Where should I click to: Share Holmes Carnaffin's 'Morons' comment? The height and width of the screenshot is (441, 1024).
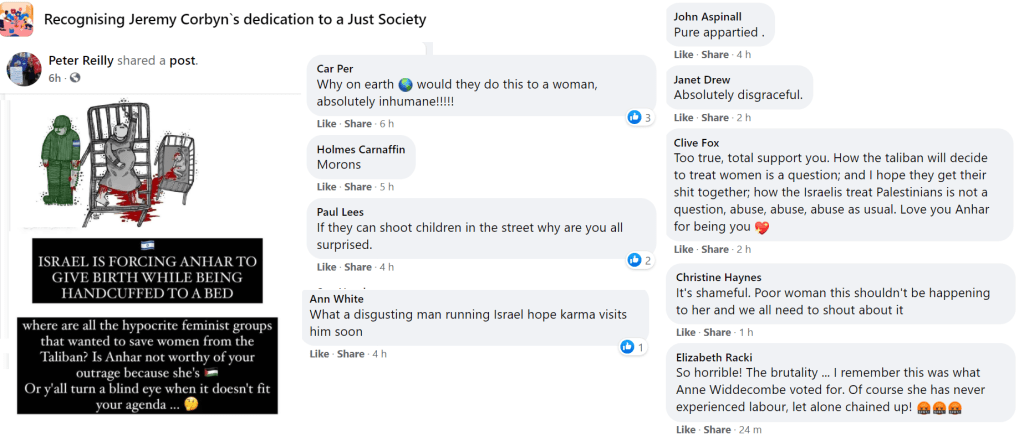coord(358,187)
